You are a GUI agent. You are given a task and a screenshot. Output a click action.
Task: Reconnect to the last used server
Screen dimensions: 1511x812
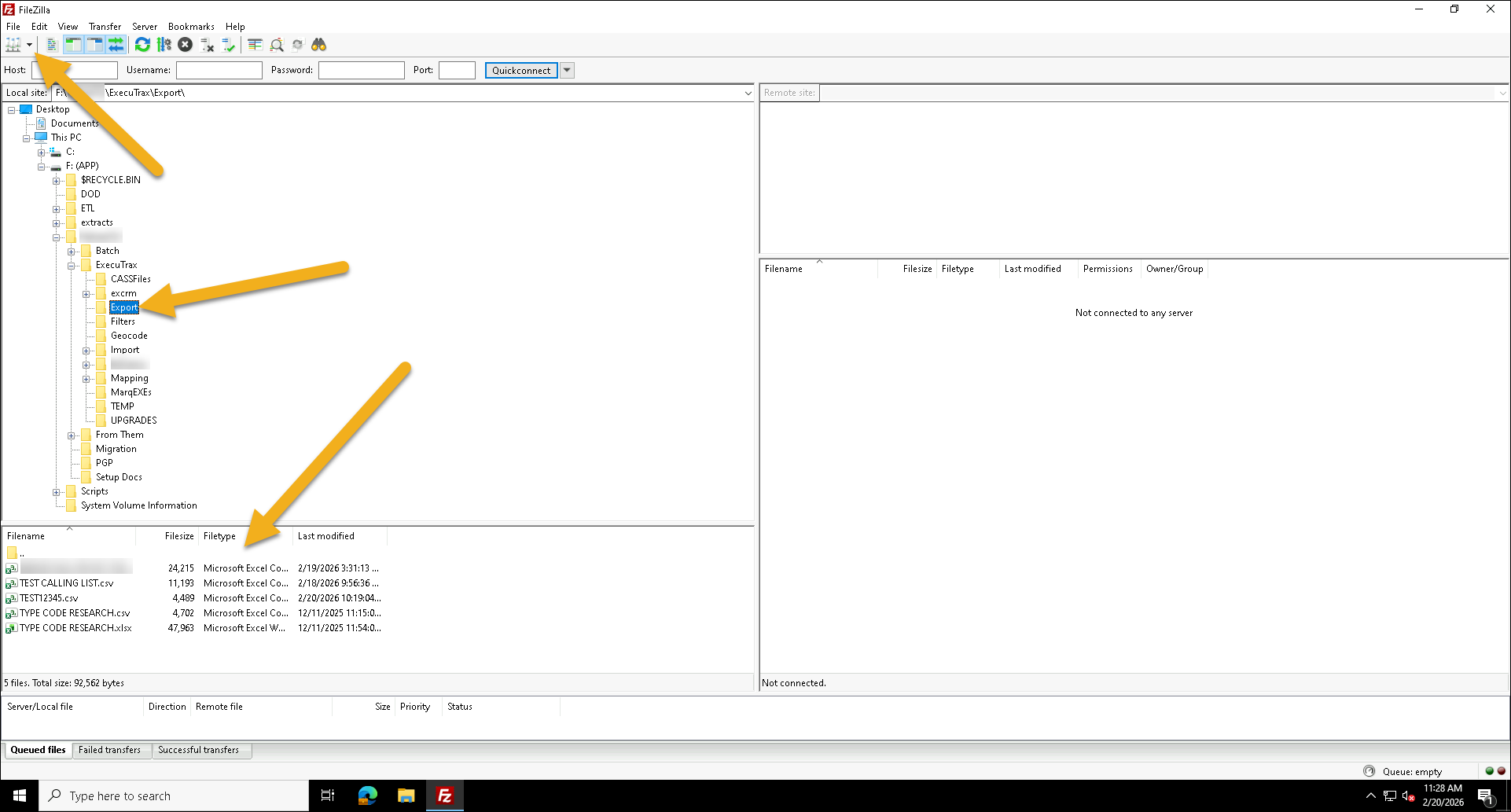228,45
